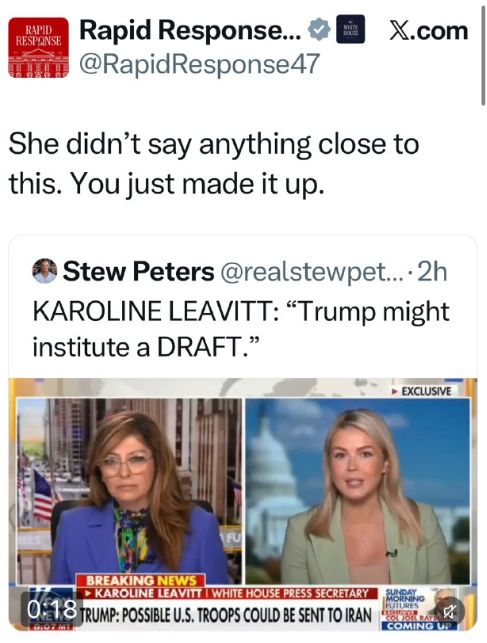This screenshot has width=487, height=643.
Task: Open the X.com link label
Action: point(428,31)
